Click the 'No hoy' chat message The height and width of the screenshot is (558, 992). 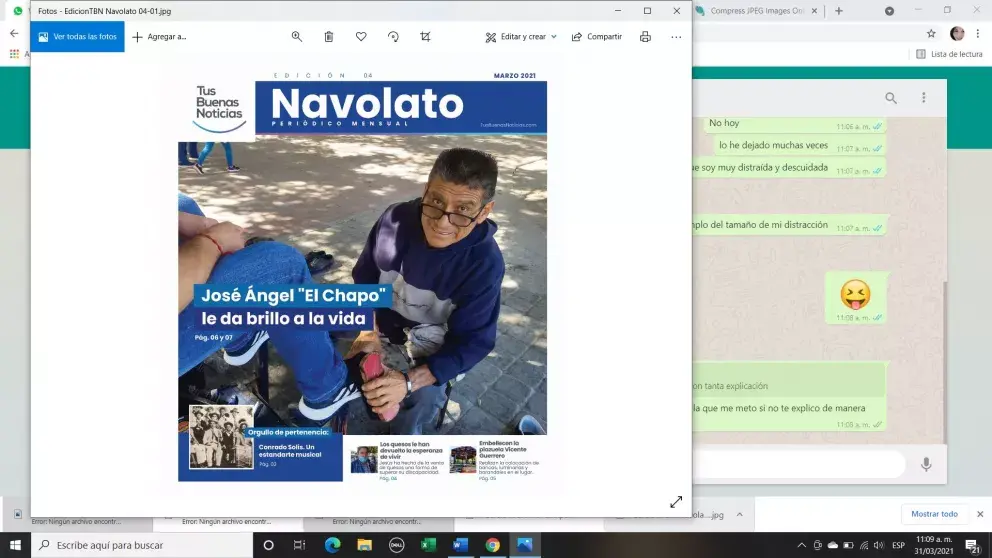tap(724, 123)
